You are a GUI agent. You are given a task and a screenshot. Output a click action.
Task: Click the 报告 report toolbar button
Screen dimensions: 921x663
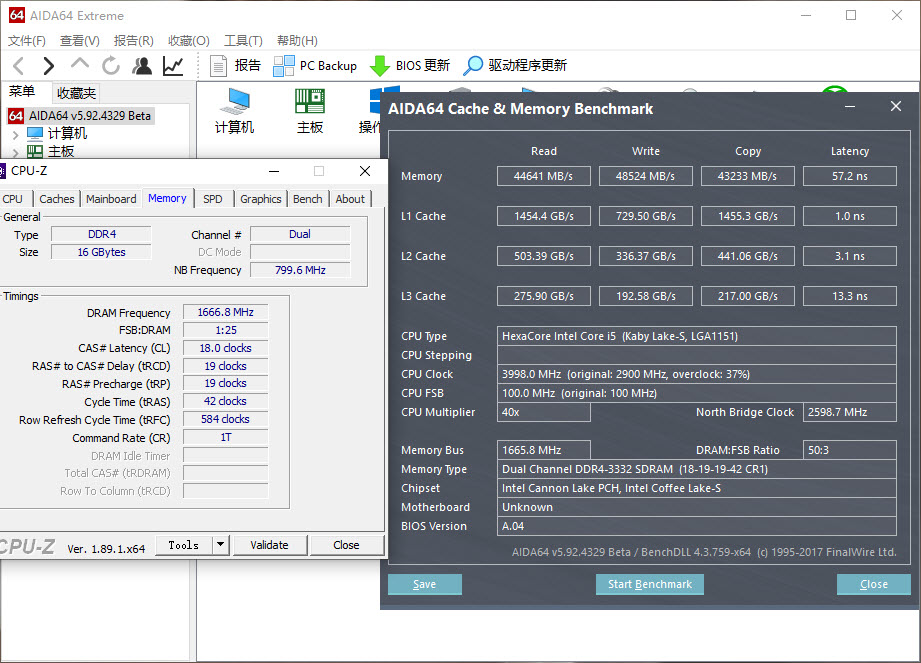pos(236,66)
